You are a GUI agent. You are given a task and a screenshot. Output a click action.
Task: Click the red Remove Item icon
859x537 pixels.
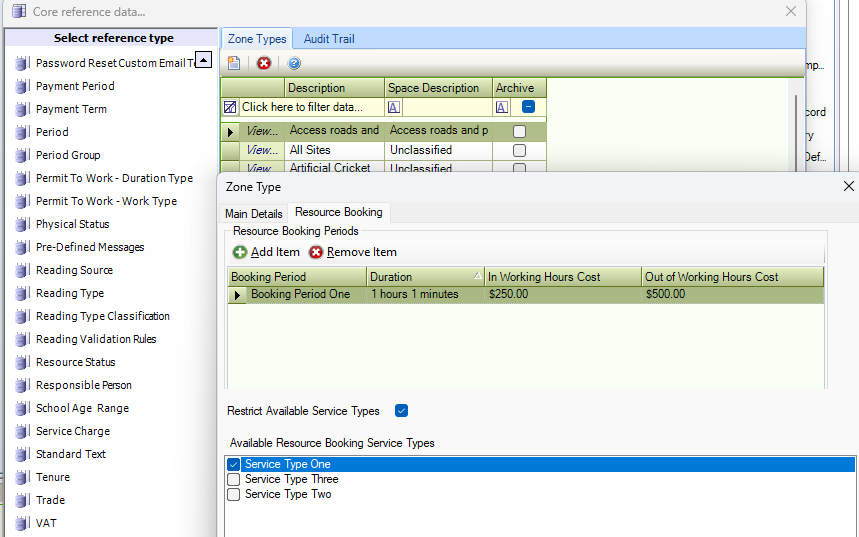pyautogui.click(x=316, y=252)
